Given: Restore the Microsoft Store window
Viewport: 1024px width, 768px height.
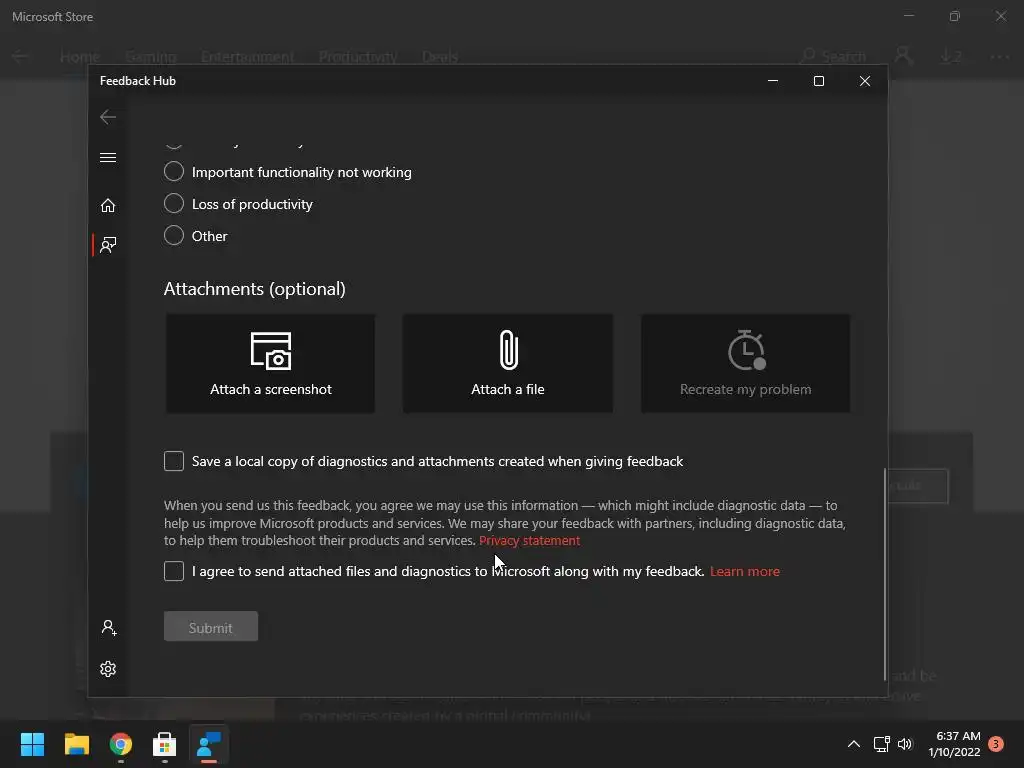Looking at the screenshot, I should [x=955, y=16].
